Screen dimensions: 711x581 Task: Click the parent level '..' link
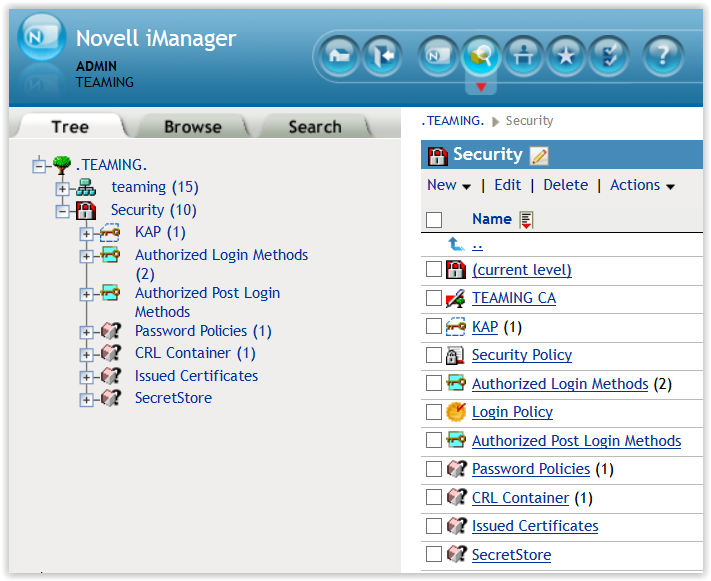pyautogui.click(x=477, y=245)
